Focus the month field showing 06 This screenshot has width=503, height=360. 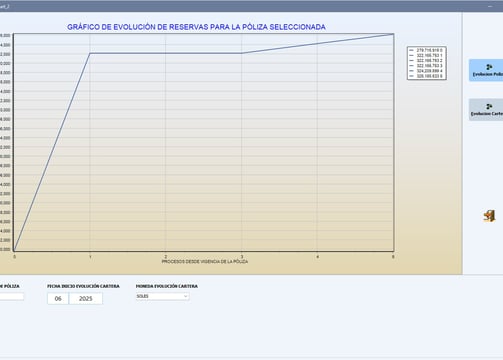[x=58, y=299]
